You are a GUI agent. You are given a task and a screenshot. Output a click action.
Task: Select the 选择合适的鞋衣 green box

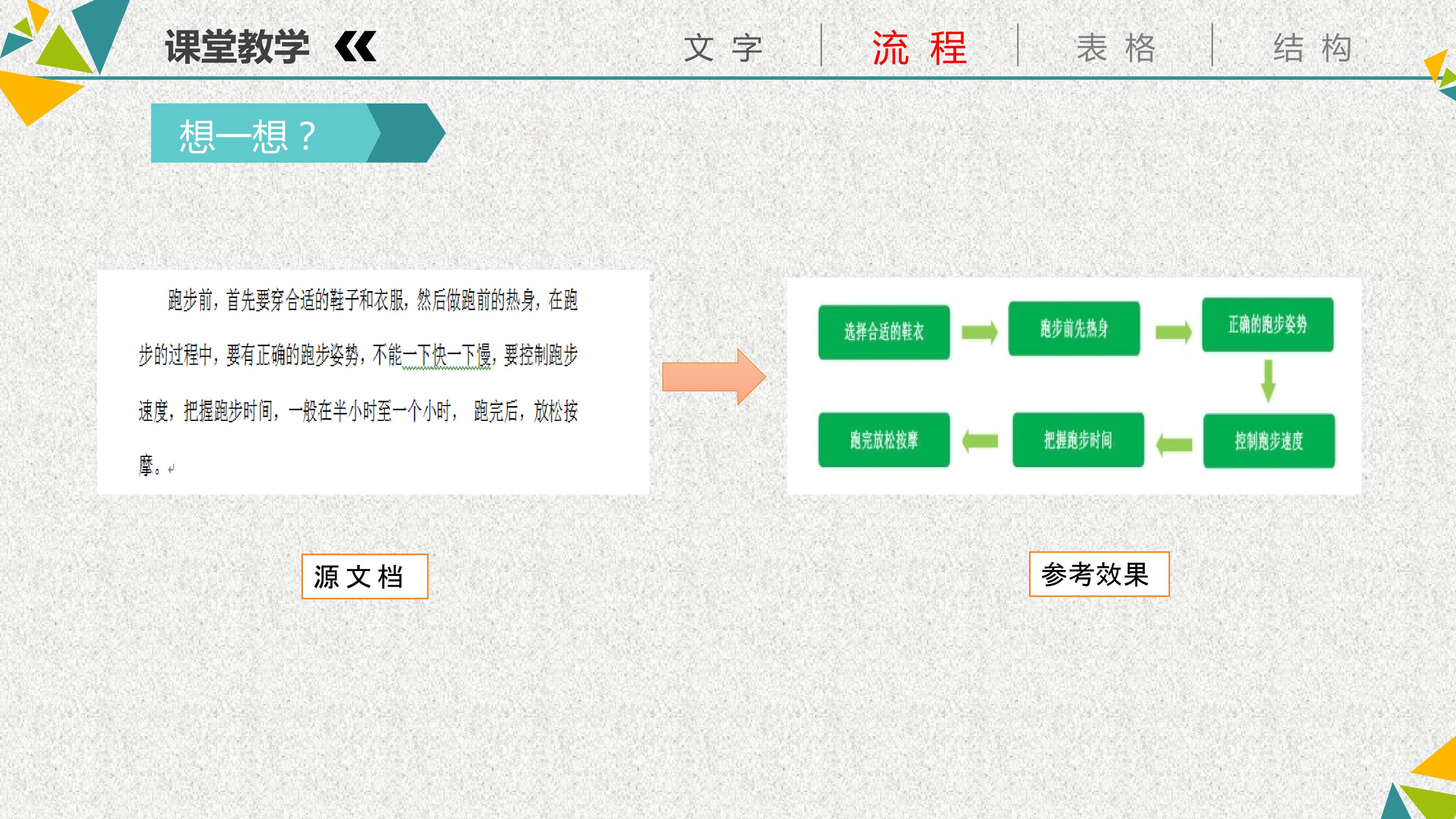[x=884, y=332]
